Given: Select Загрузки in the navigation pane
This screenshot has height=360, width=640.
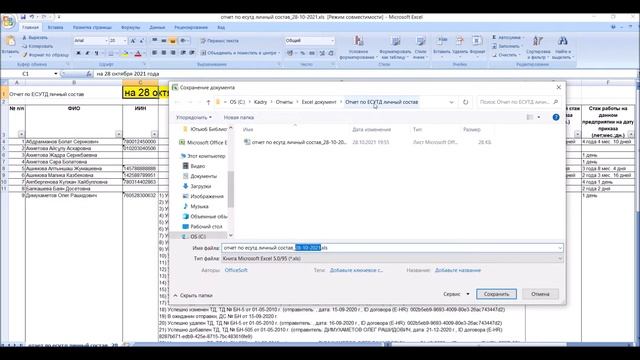Looking at the screenshot, I should (x=200, y=186).
